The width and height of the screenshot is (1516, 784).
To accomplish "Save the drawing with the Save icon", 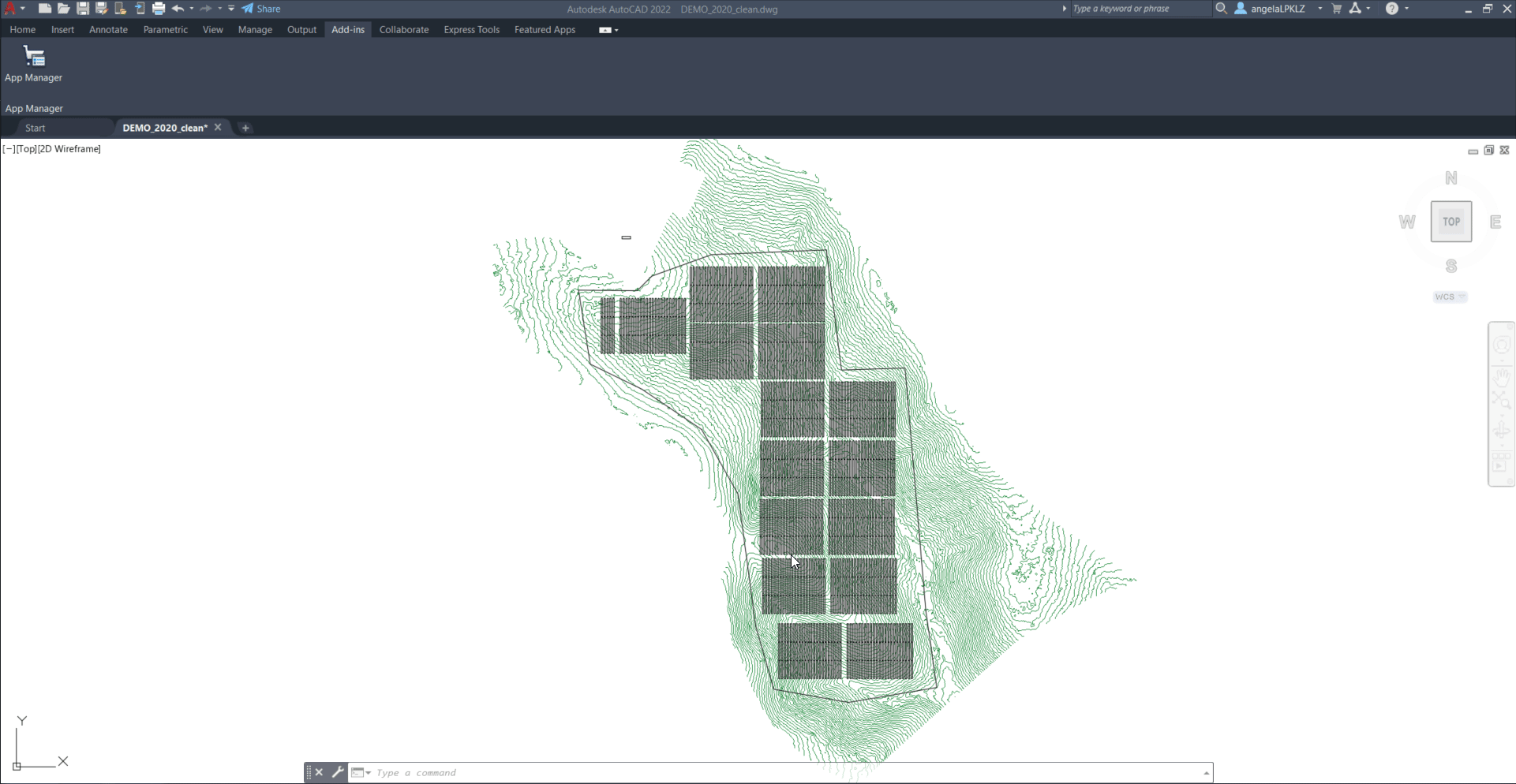I will [83, 9].
